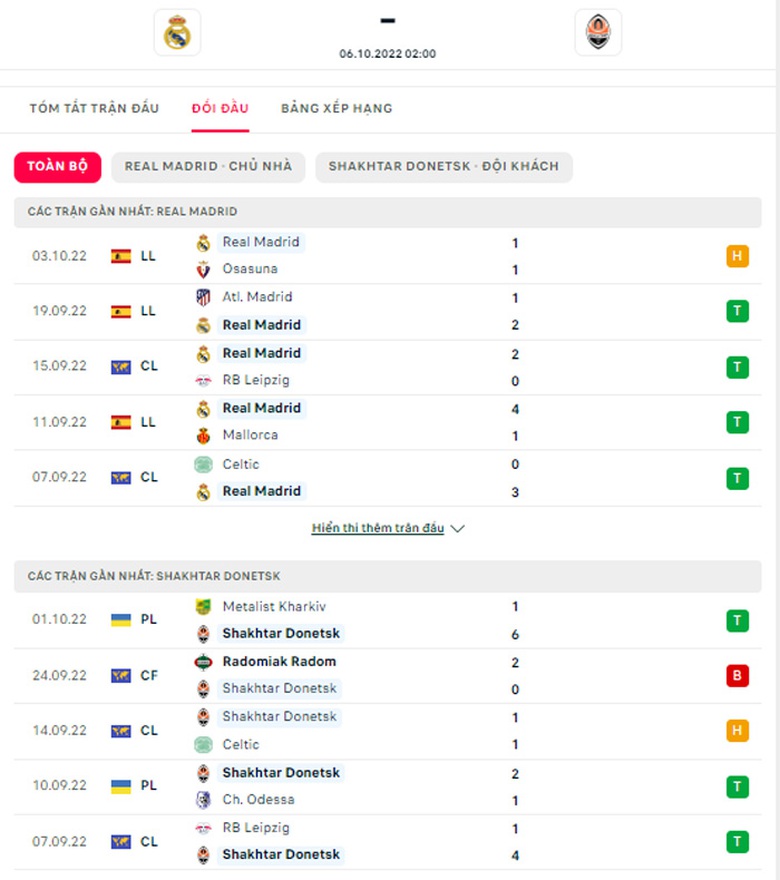Open the Tóm tắt trận đấu tab
The width and height of the screenshot is (780, 880).
(94, 108)
